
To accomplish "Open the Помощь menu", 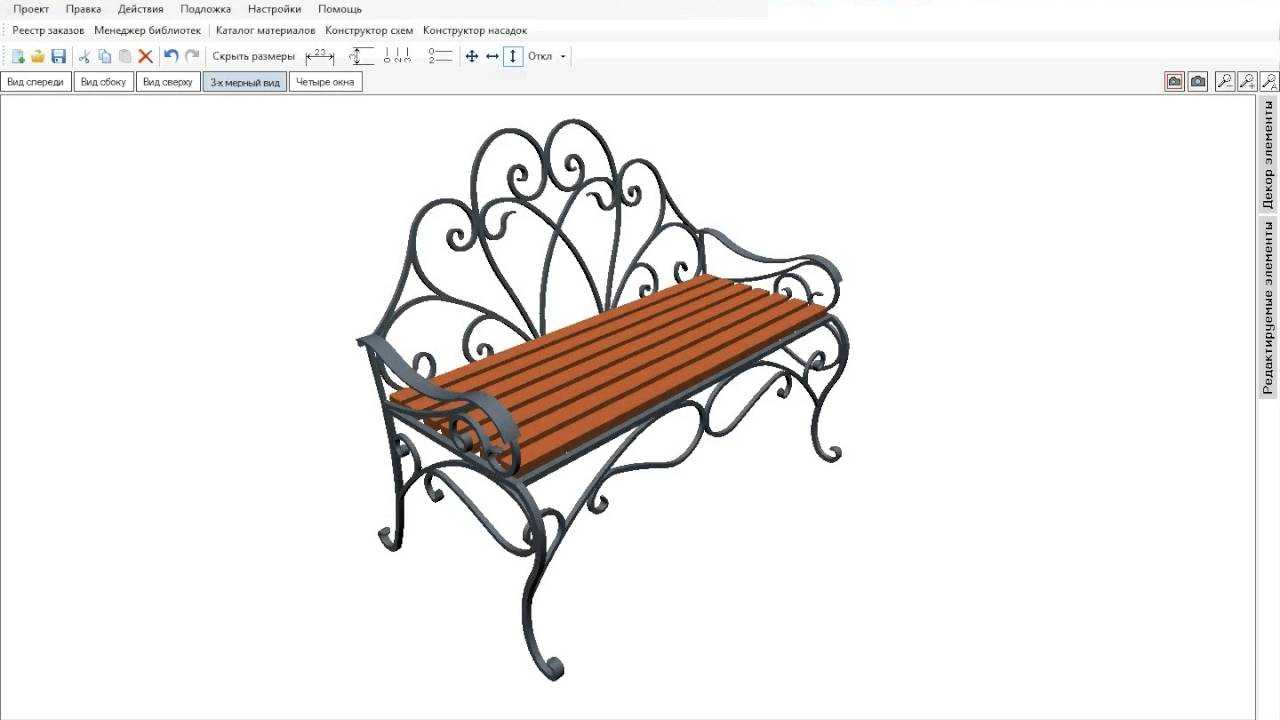I will [x=340, y=9].
